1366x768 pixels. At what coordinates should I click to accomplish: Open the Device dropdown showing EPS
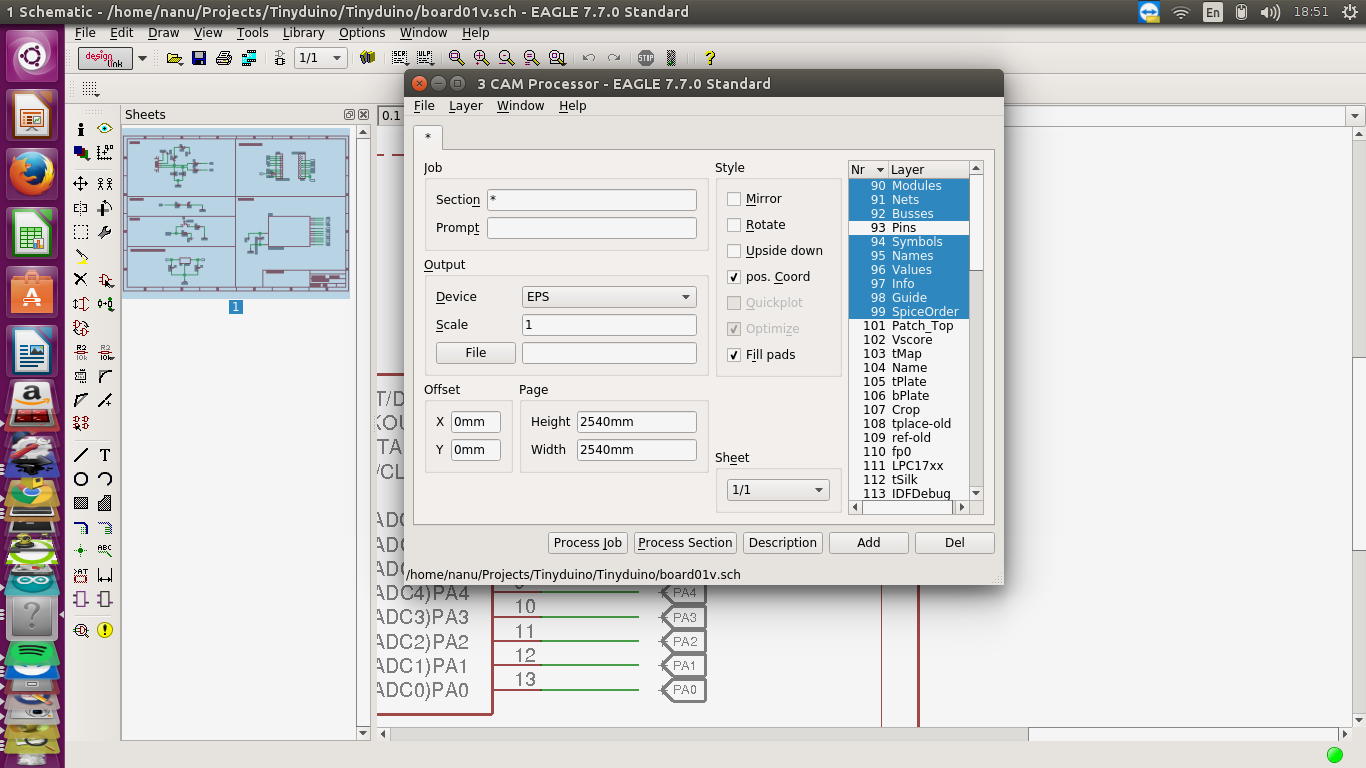(609, 297)
